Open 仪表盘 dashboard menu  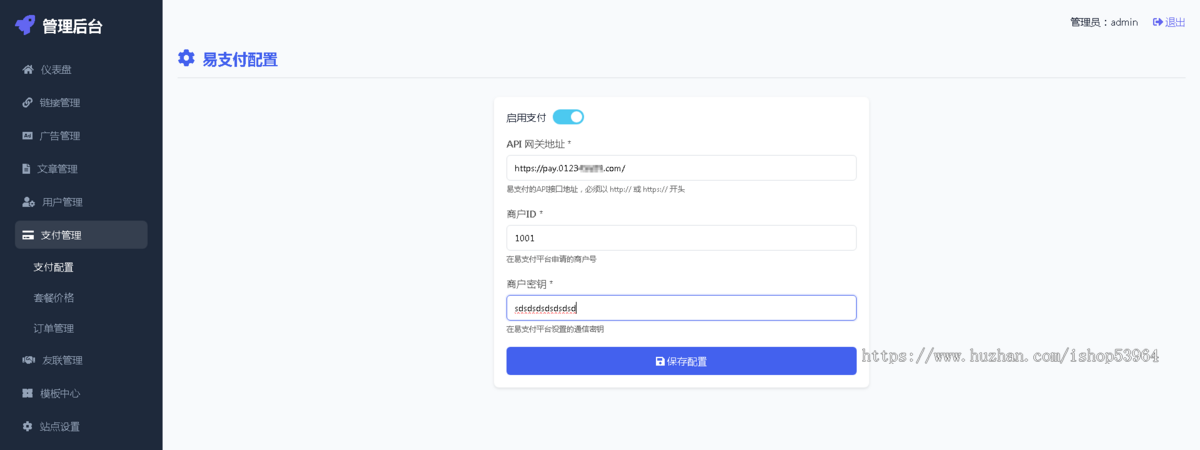[x=81, y=70]
